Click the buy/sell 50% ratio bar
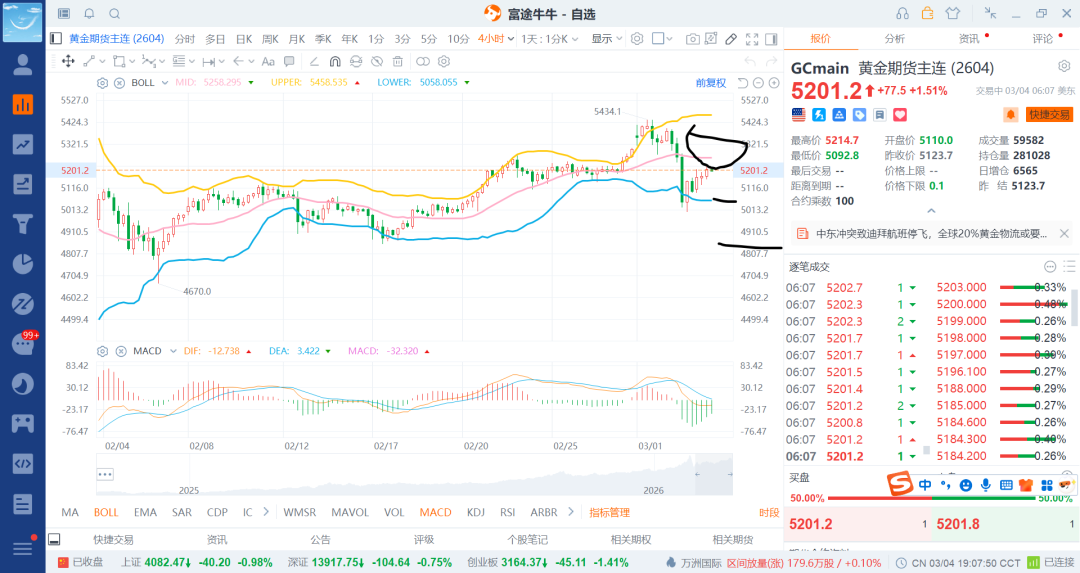Image resolution: width=1080 pixels, height=573 pixels. pyautogui.click(x=931, y=498)
